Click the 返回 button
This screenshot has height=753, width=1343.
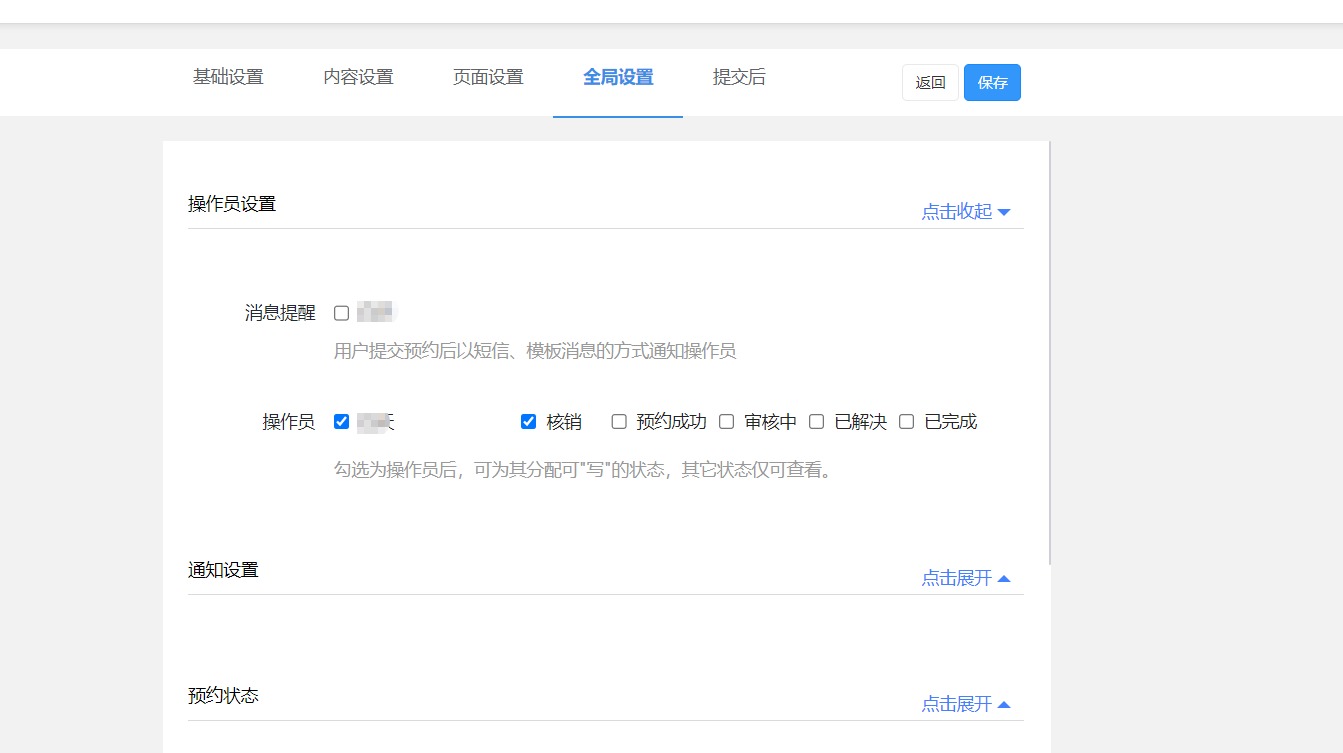pos(930,83)
